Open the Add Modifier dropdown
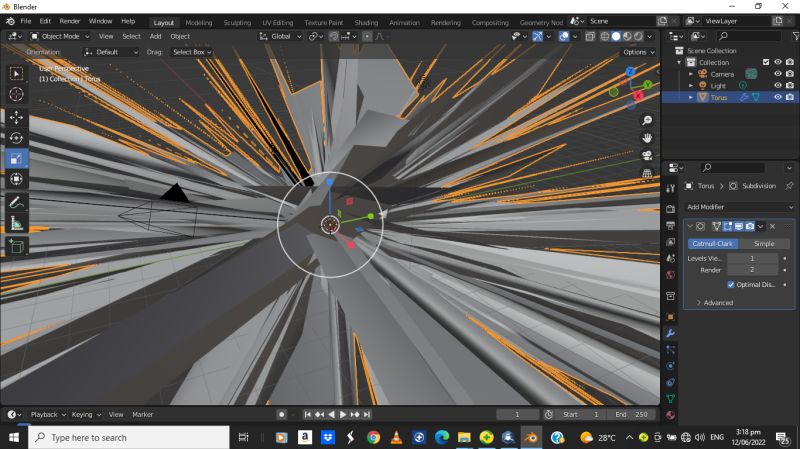Screen dimensions: 800x449 [740, 207]
